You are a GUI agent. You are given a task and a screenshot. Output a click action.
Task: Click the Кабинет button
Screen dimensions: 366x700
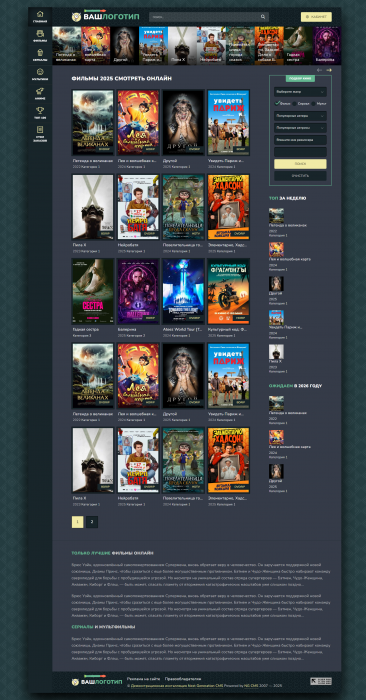coord(316,17)
